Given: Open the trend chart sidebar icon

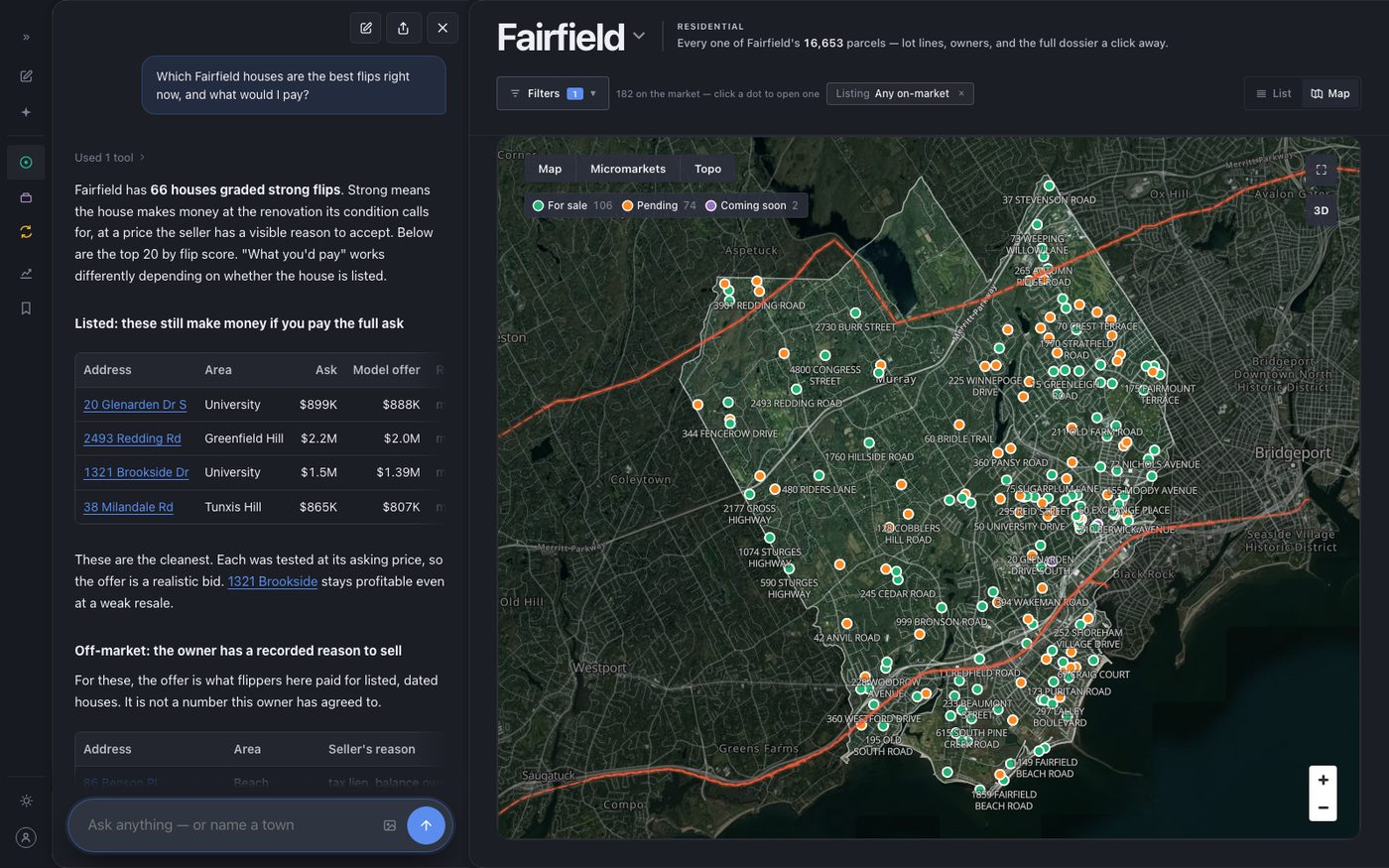Looking at the screenshot, I should point(26,274).
